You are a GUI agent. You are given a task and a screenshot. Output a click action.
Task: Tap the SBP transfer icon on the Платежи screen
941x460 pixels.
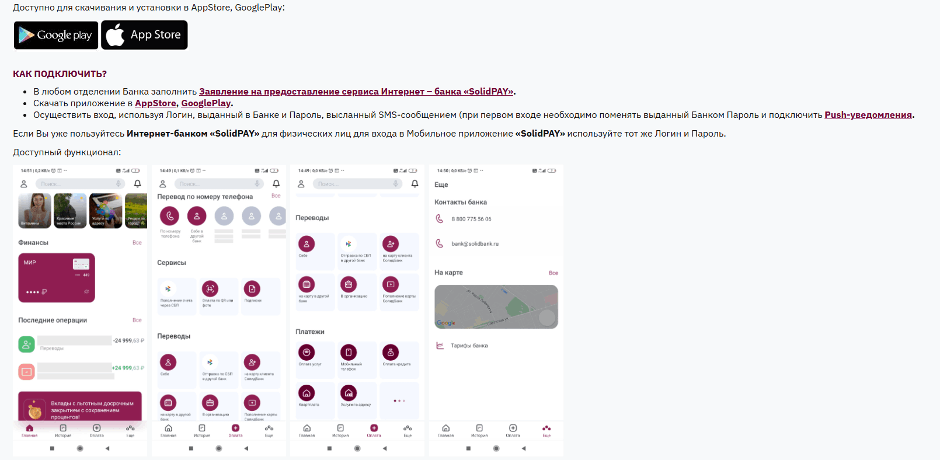(348, 243)
